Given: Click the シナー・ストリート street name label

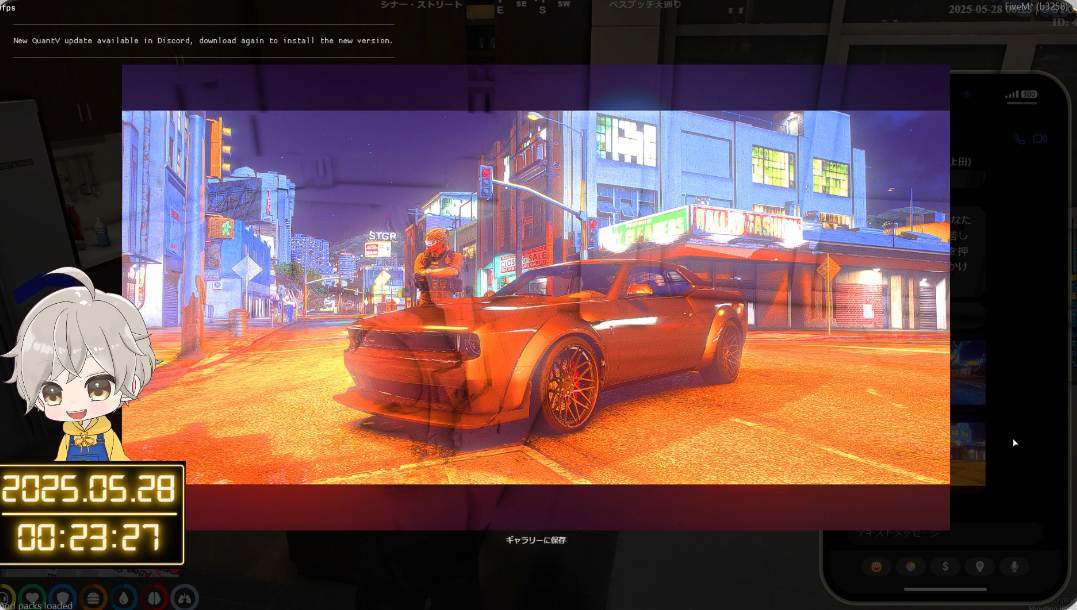Looking at the screenshot, I should 422,5.
